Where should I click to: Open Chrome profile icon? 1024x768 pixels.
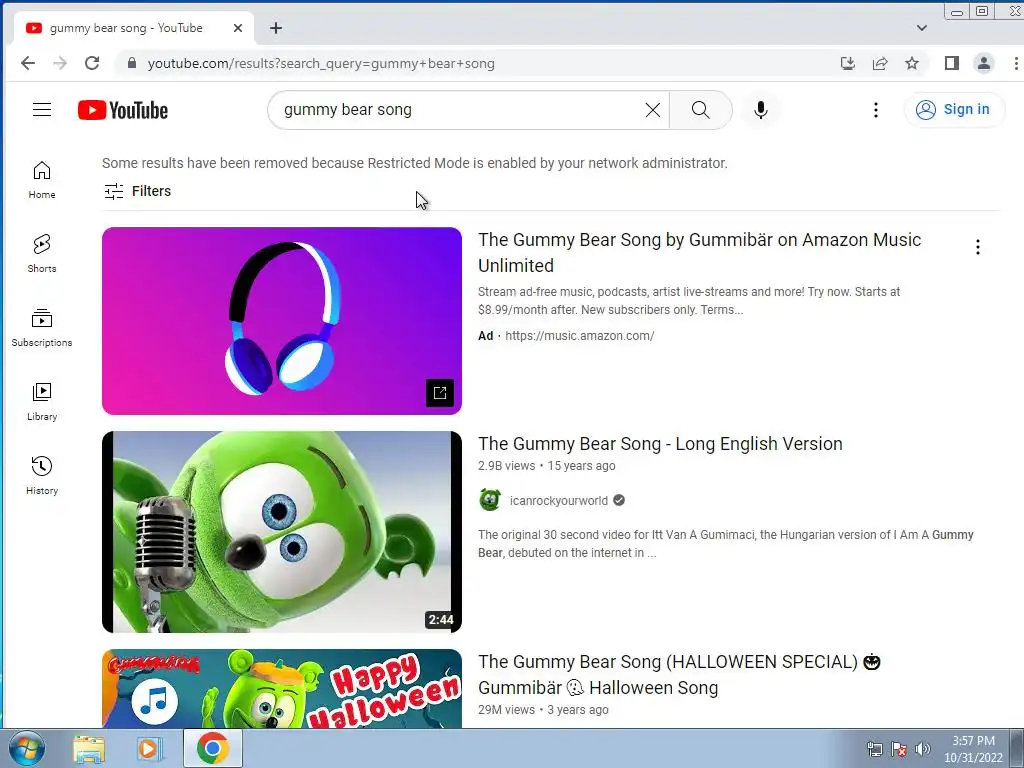click(x=984, y=63)
